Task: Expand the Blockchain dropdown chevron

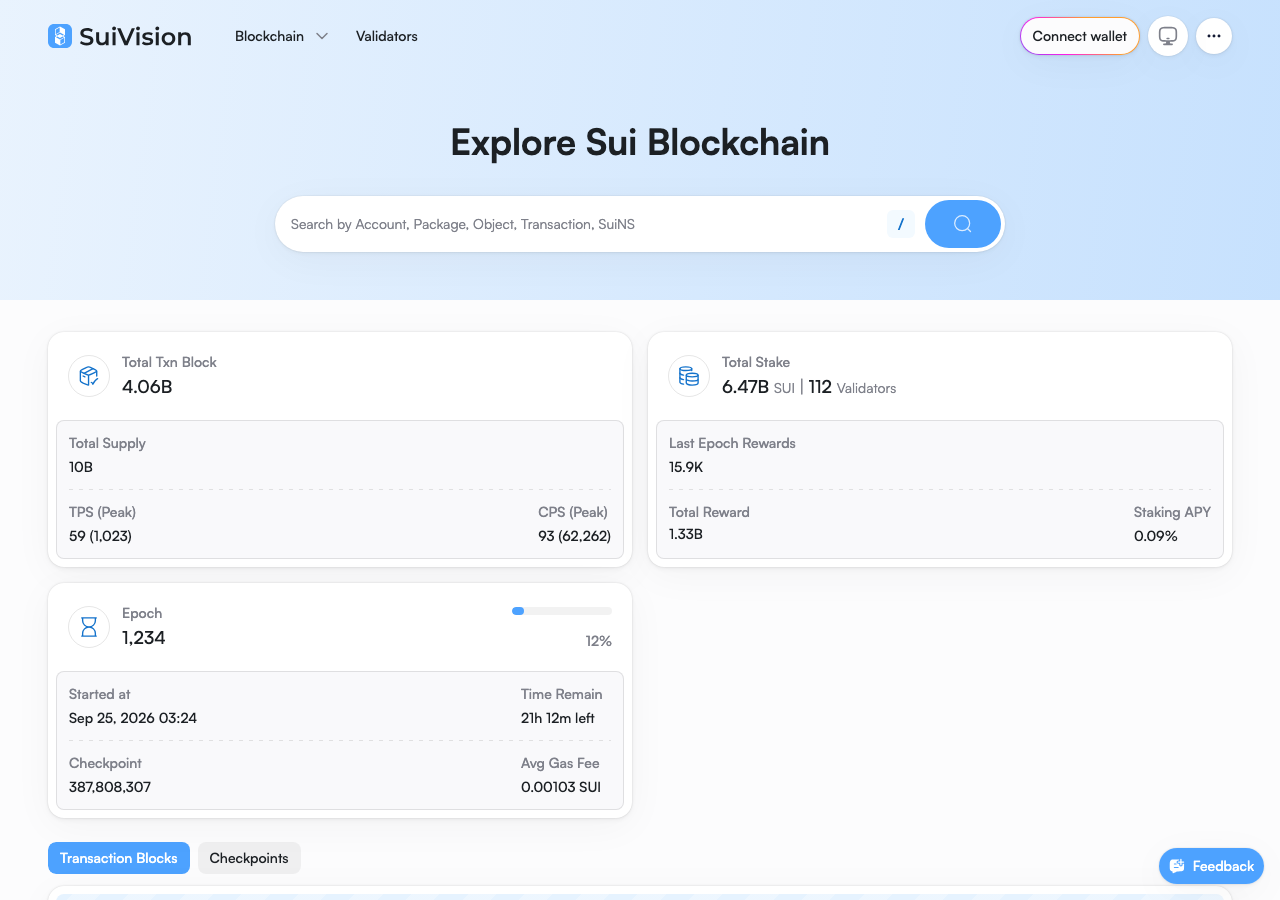Action: pyautogui.click(x=322, y=36)
